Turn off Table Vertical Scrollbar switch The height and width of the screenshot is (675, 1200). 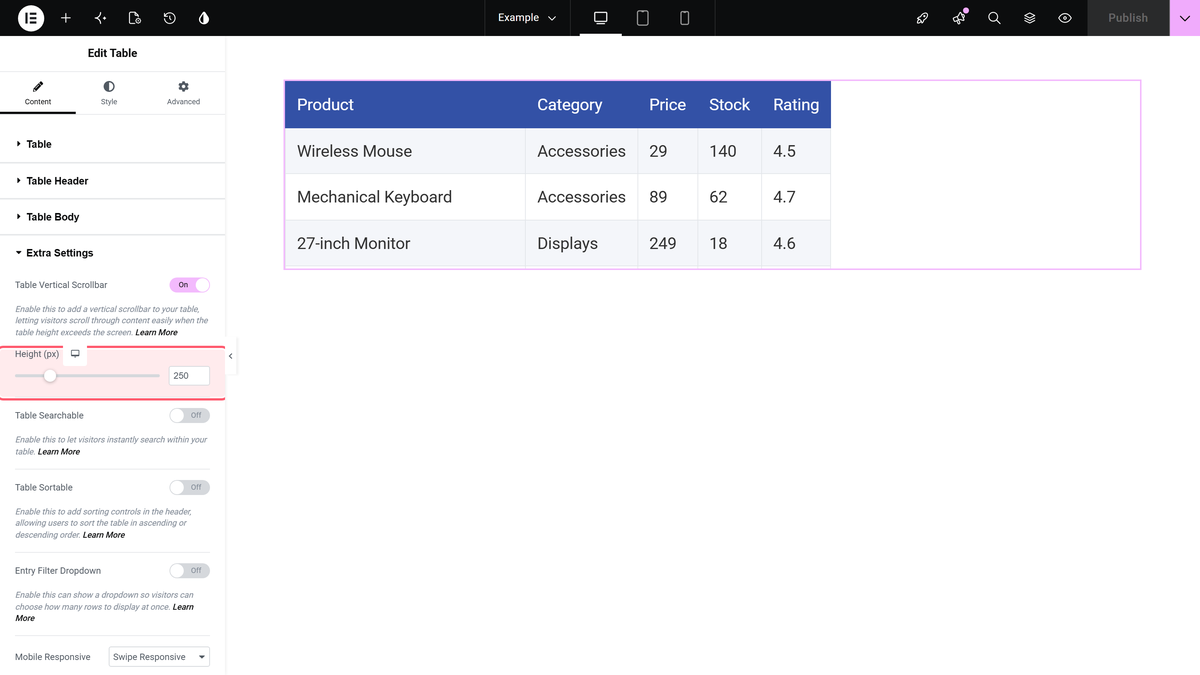click(x=190, y=285)
